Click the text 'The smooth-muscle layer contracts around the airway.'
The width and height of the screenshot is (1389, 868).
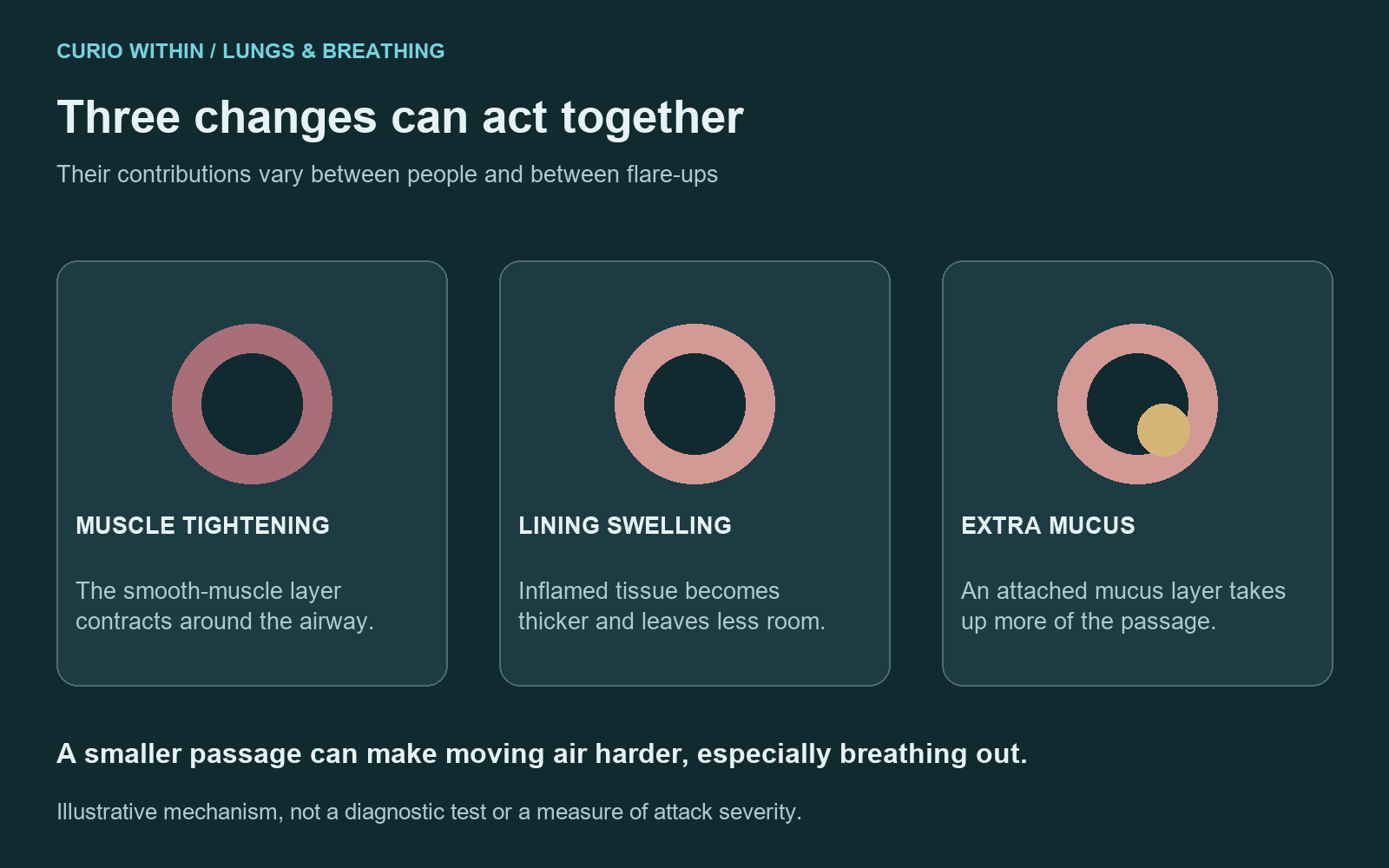tap(225, 606)
